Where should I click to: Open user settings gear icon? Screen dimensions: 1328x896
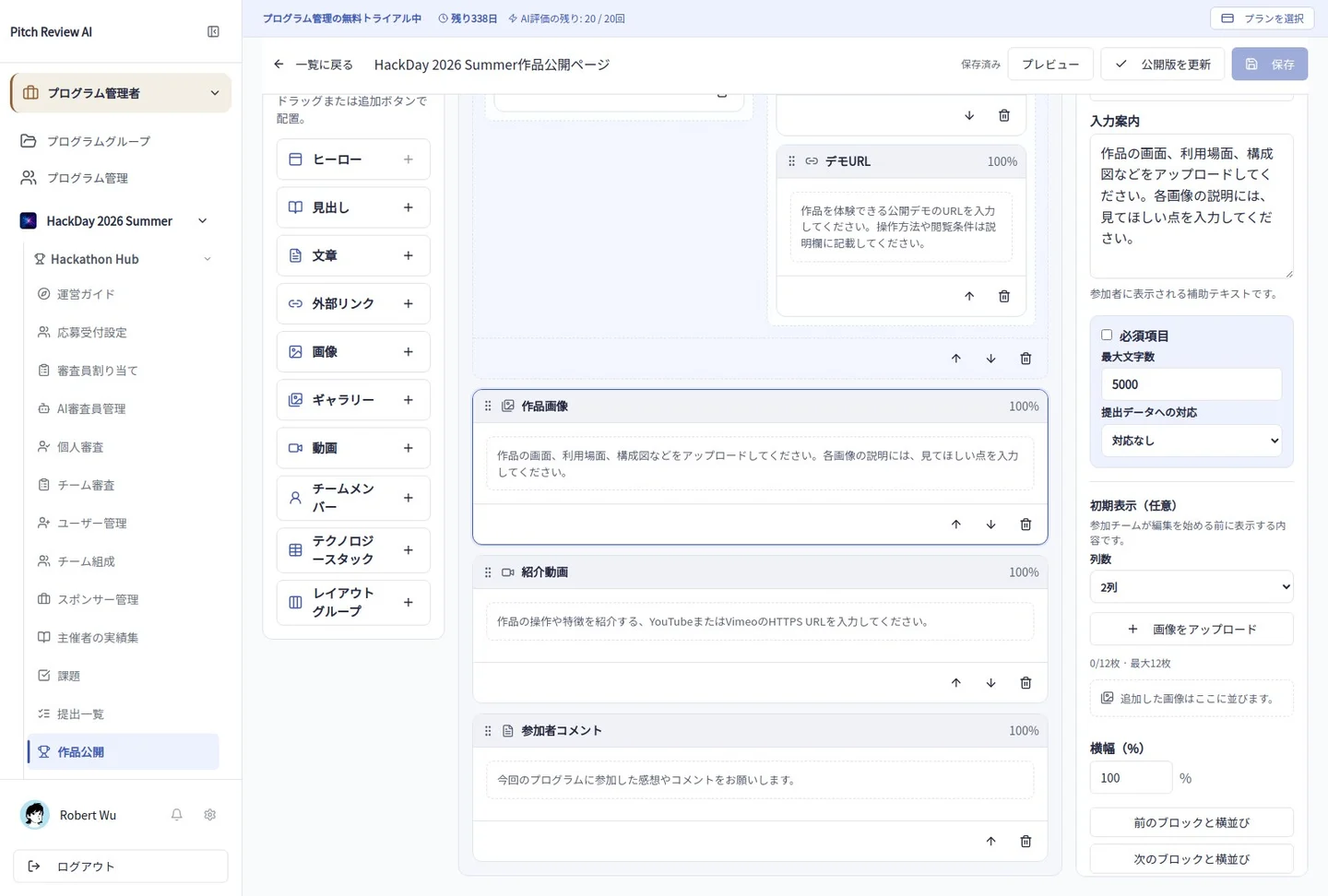click(x=210, y=815)
